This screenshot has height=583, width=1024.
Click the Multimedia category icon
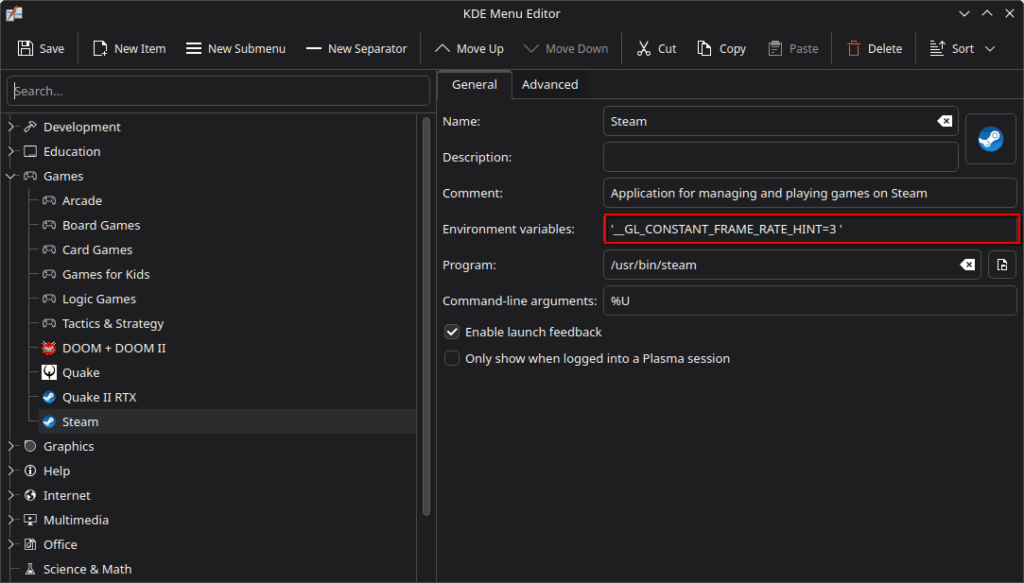click(30, 520)
